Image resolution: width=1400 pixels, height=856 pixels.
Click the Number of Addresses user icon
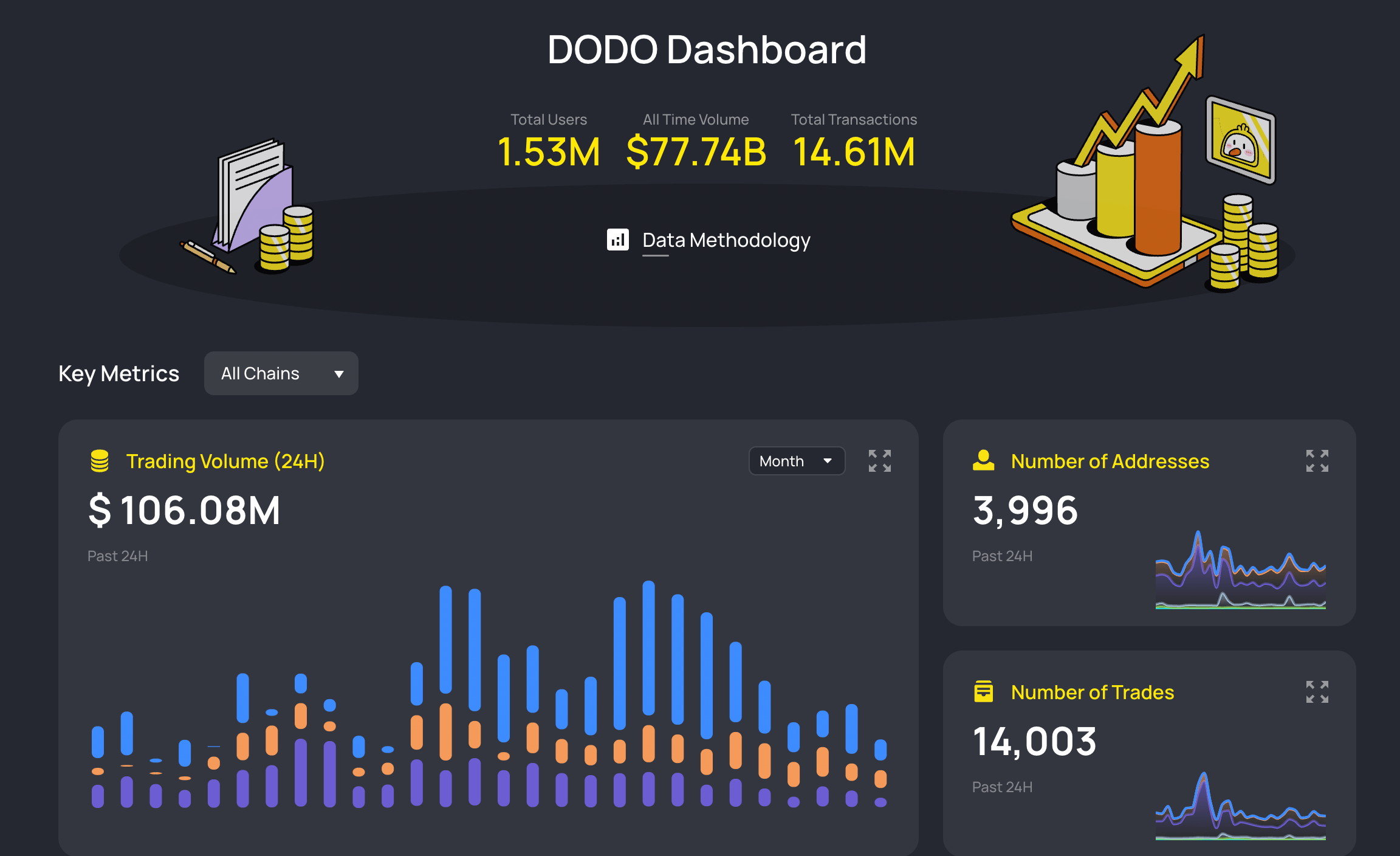click(x=983, y=461)
